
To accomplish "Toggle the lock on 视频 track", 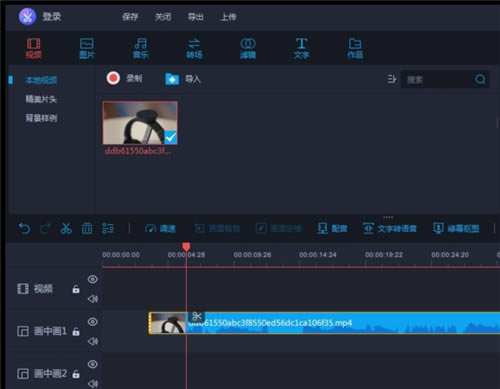I will tap(76, 289).
